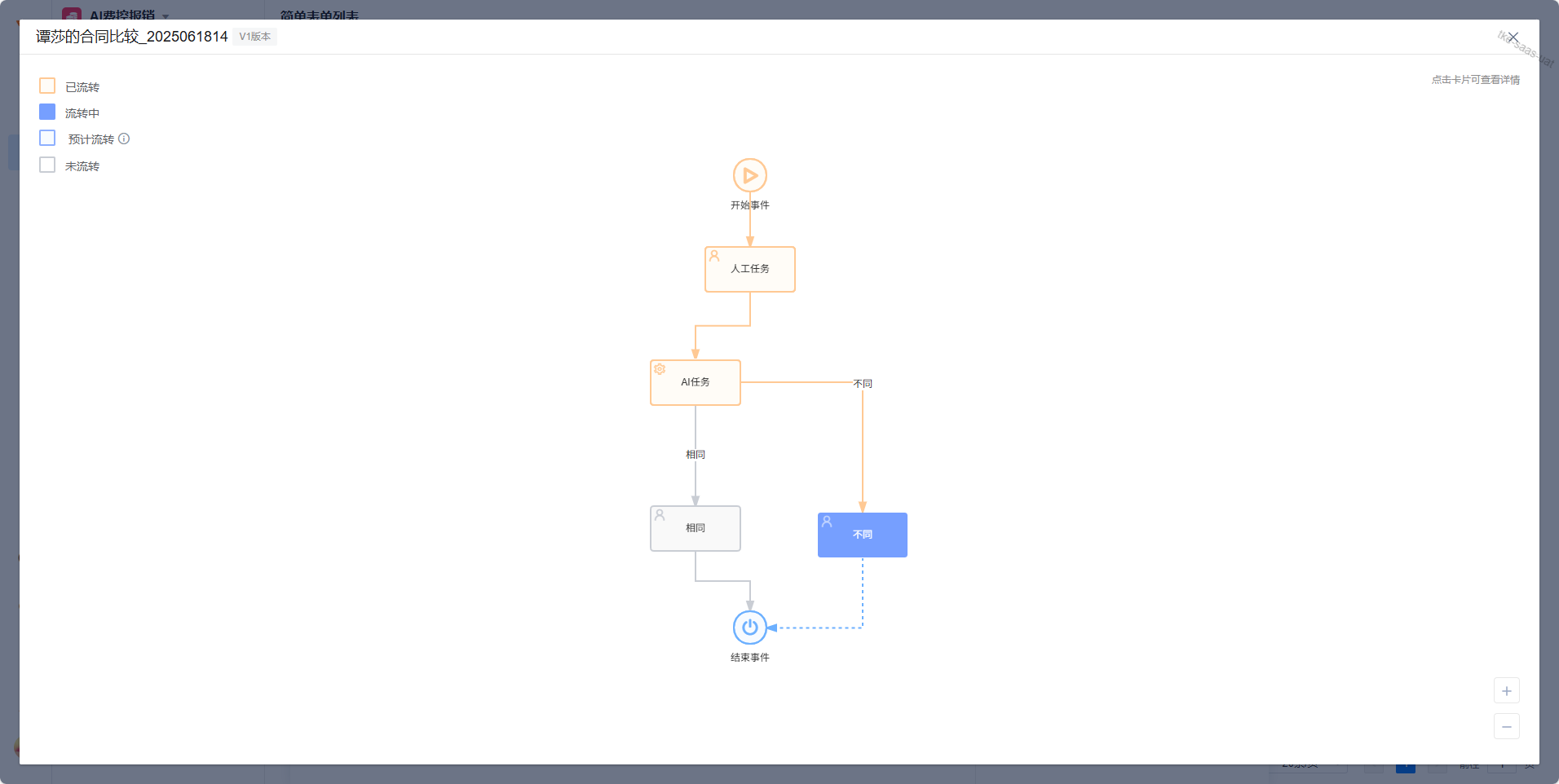Click the person icon on 人工任务 node

[x=714, y=256]
